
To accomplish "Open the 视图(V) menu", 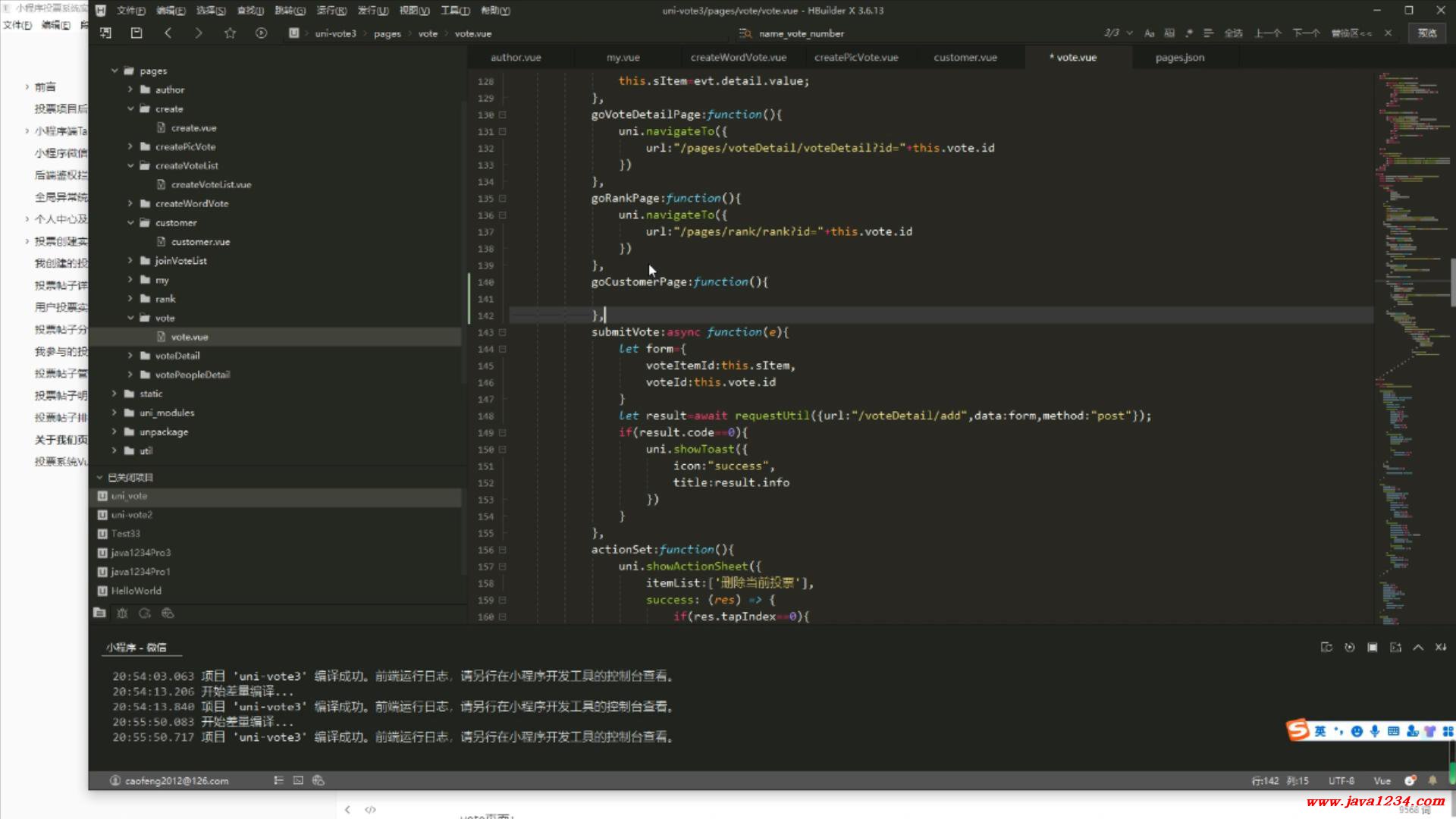I will click(414, 11).
